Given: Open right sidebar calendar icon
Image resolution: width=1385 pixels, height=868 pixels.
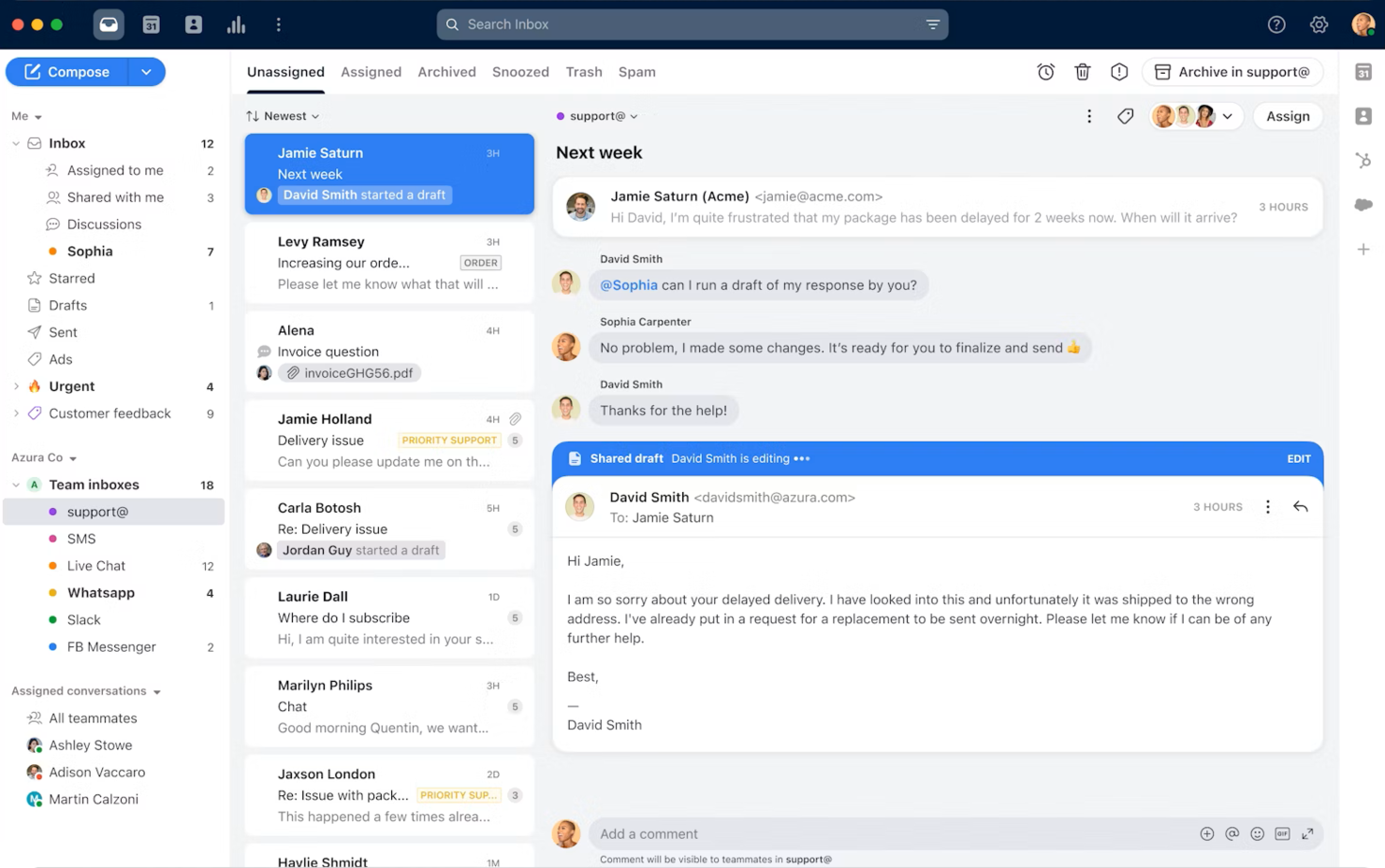Looking at the screenshot, I should tap(1363, 72).
